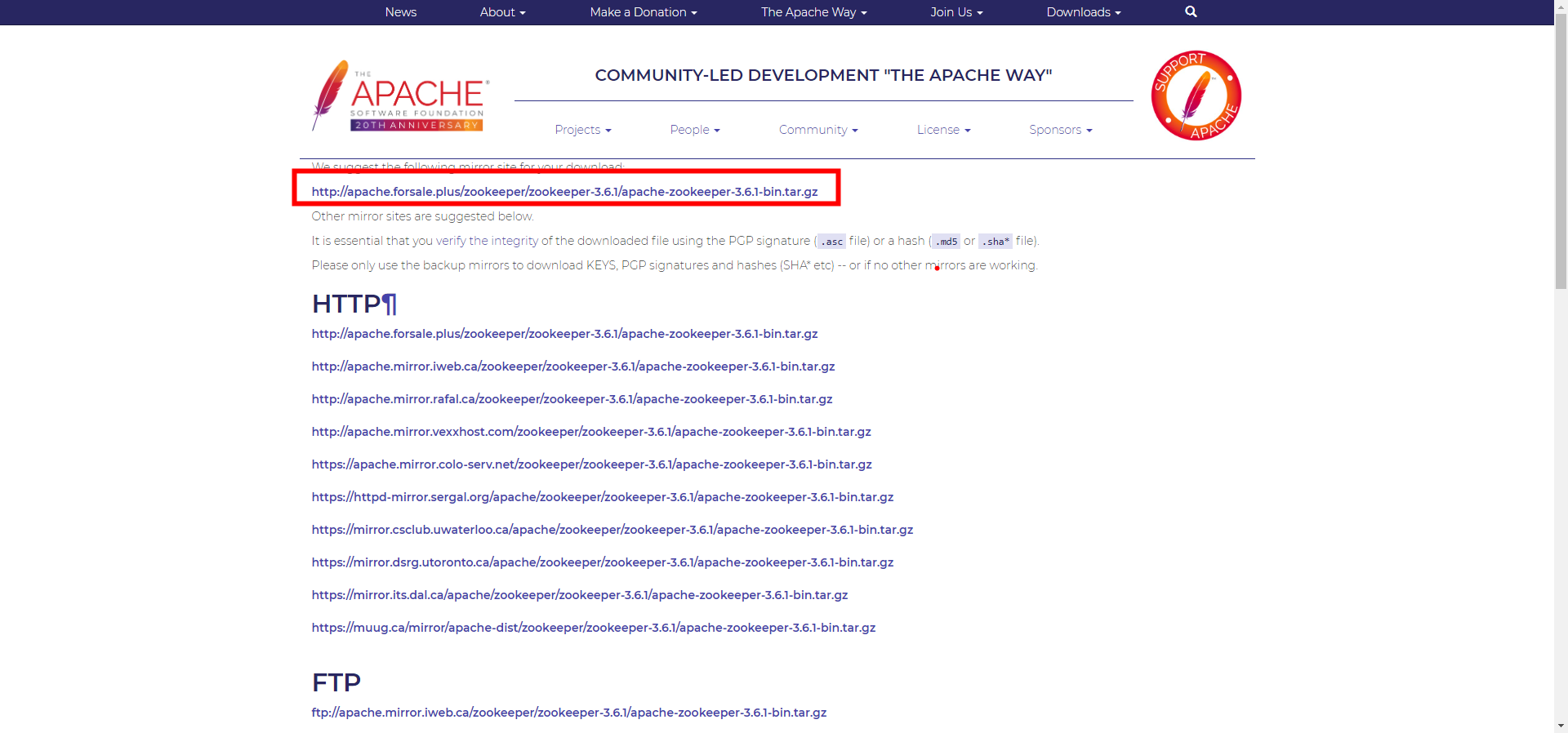Click the vertical scrollbar thumb
The height and width of the screenshot is (733, 1568).
coord(1561,151)
